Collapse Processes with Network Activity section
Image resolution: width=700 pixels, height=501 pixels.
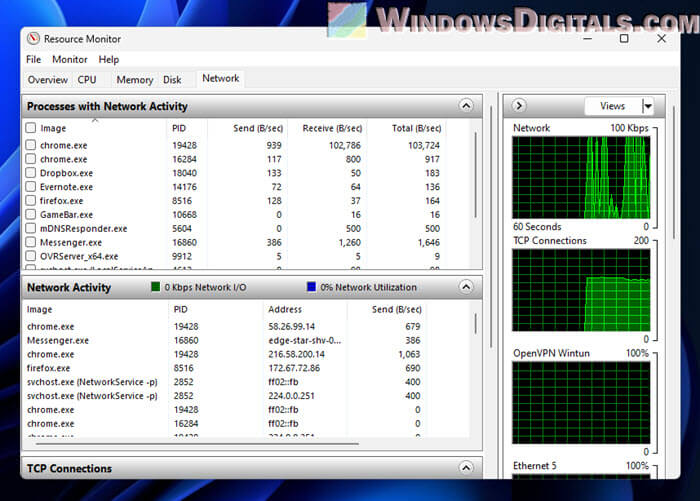pos(466,106)
